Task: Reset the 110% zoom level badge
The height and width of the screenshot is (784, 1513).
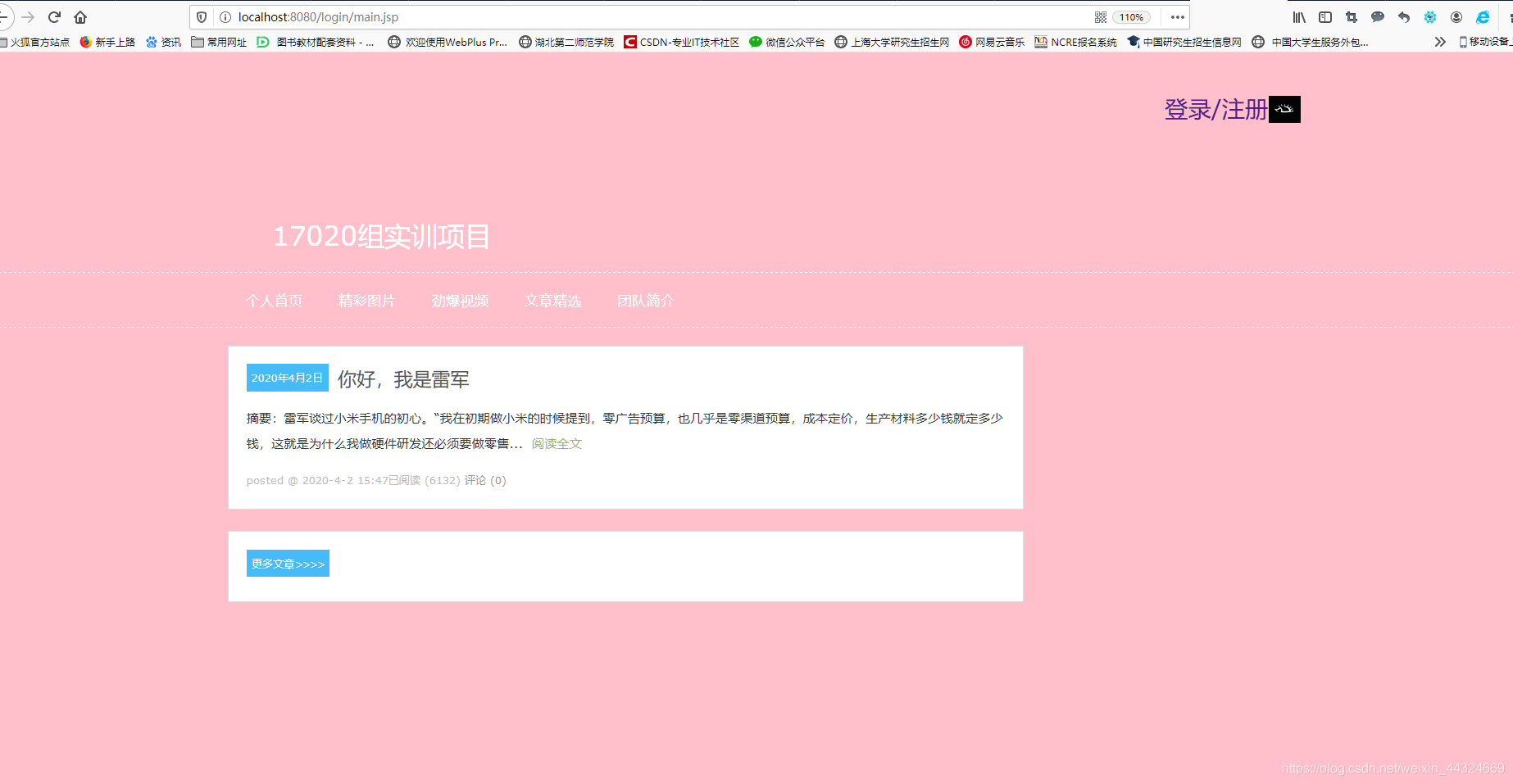Action: [1131, 17]
